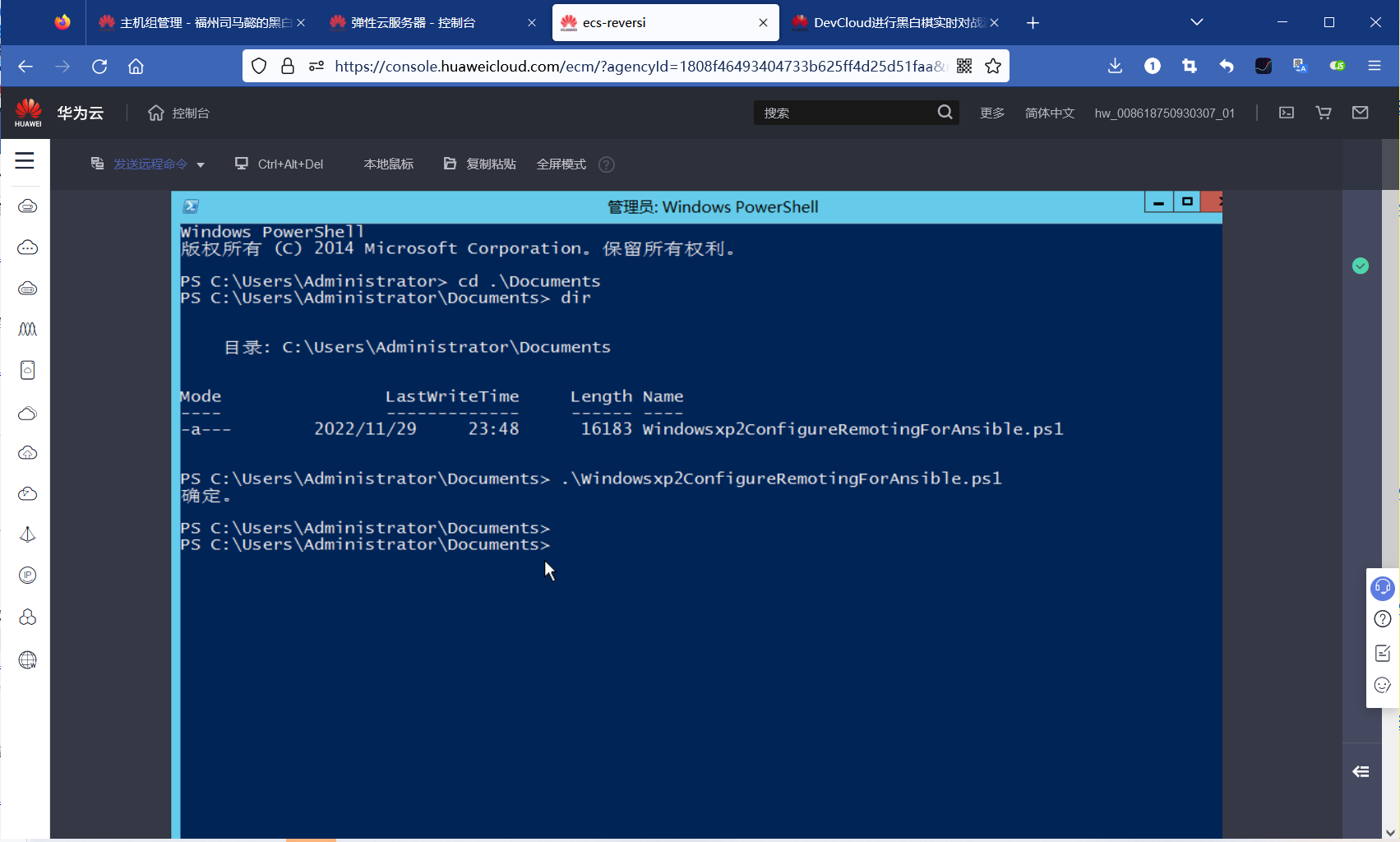Viewport: 1400px width, 842px height.
Task: Collapse the right side panel arrow
Action: point(1361,771)
